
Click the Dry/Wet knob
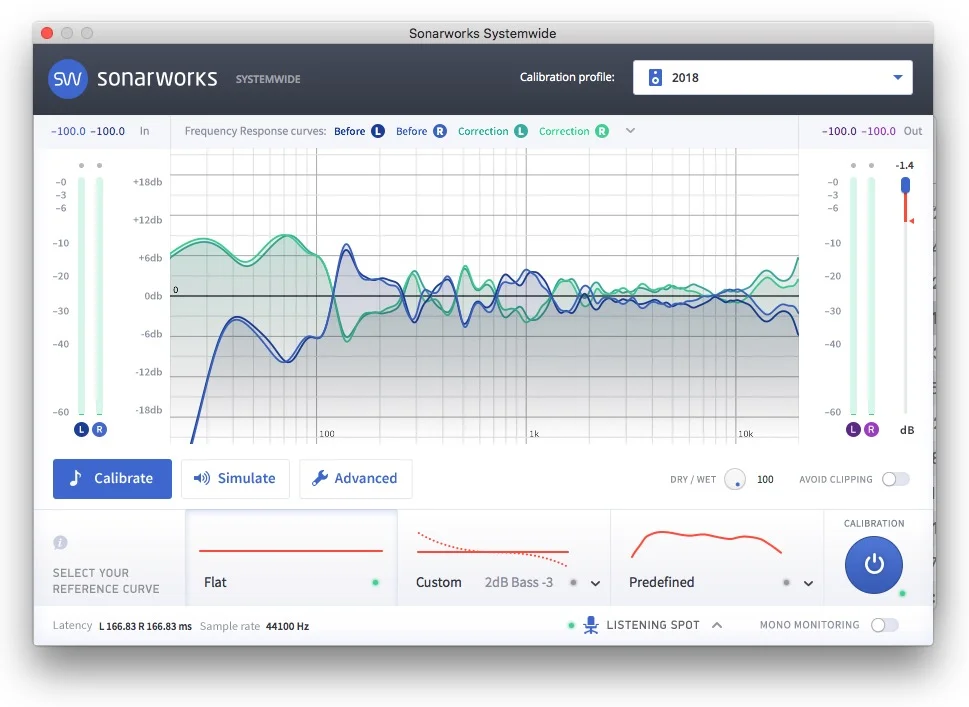735,479
